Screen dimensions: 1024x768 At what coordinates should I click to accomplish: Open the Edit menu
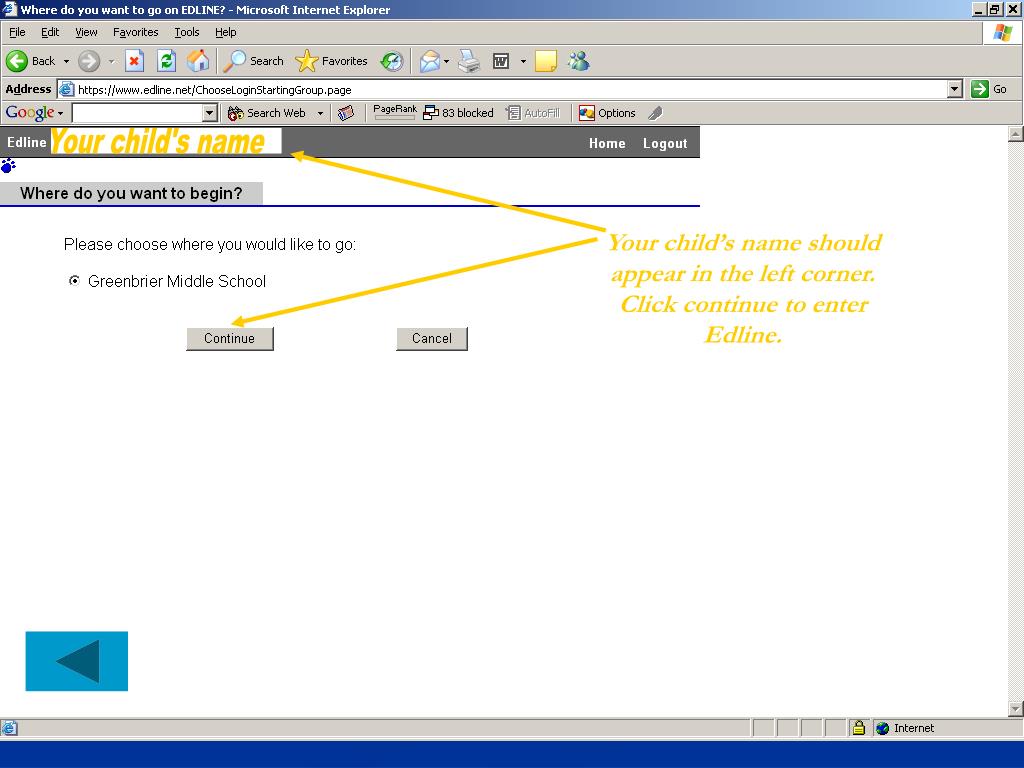[x=50, y=32]
